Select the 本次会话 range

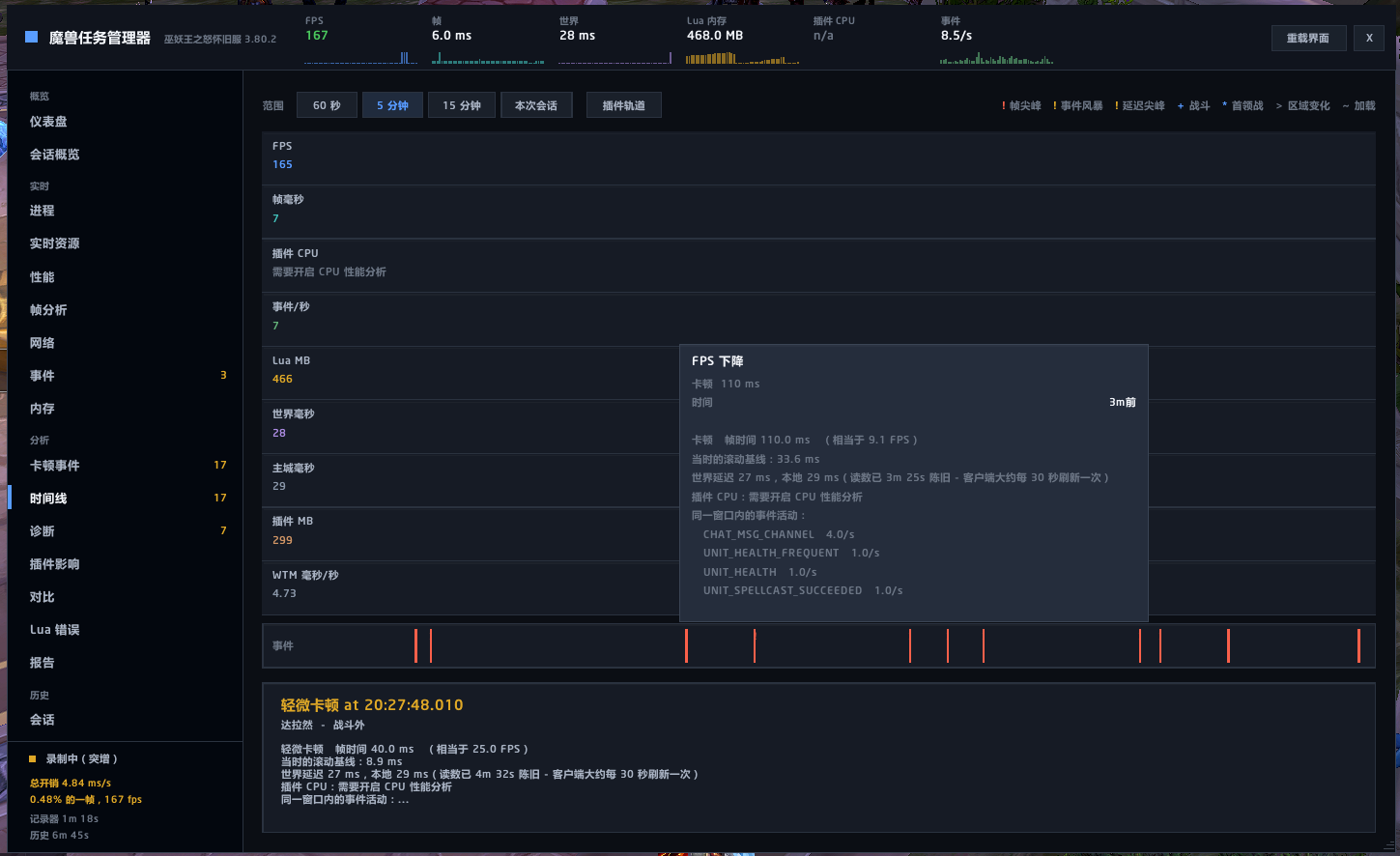pyautogui.click(x=536, y=105)
